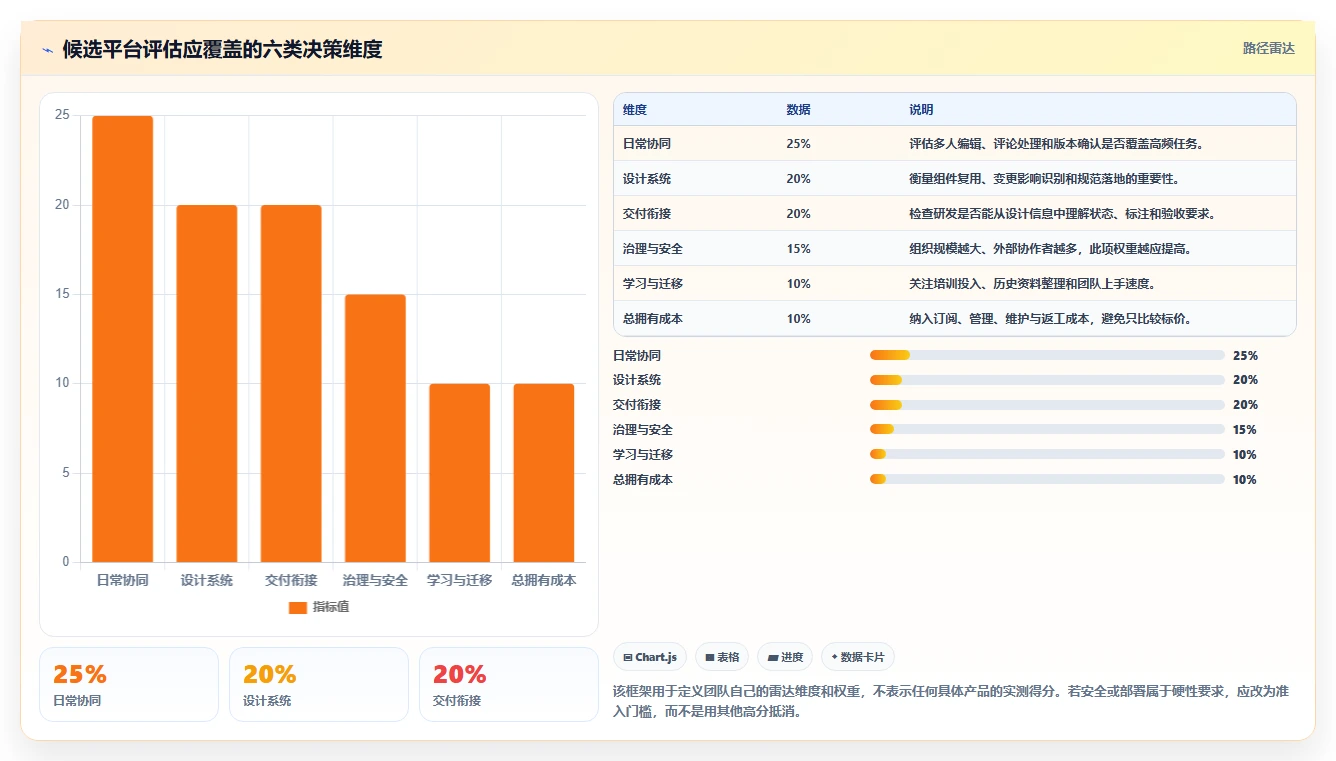Click description 关注培训投入 in the table
Screen dimensions: 1336x761
tap(1032, 284)
